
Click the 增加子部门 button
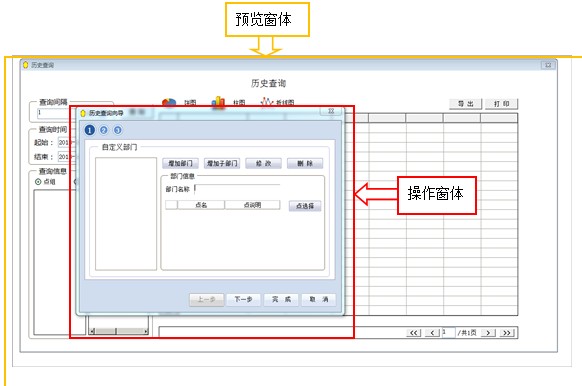[222, 163]
